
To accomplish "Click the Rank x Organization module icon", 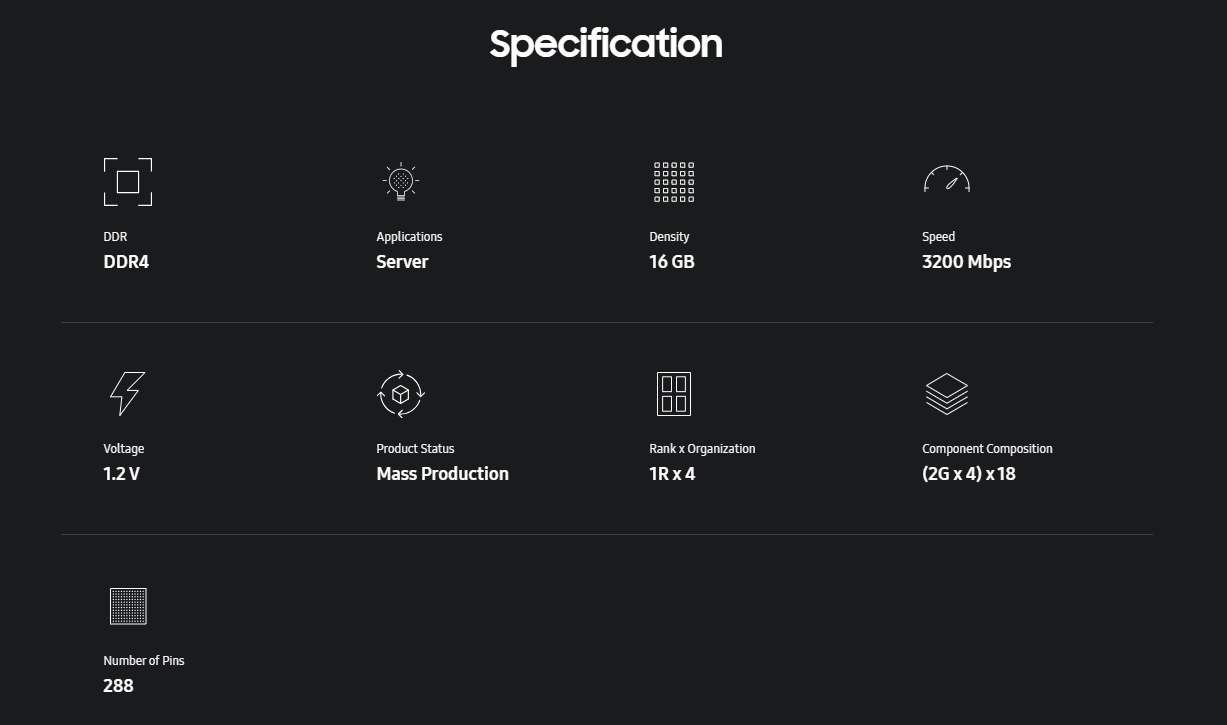I will point(674,394).
